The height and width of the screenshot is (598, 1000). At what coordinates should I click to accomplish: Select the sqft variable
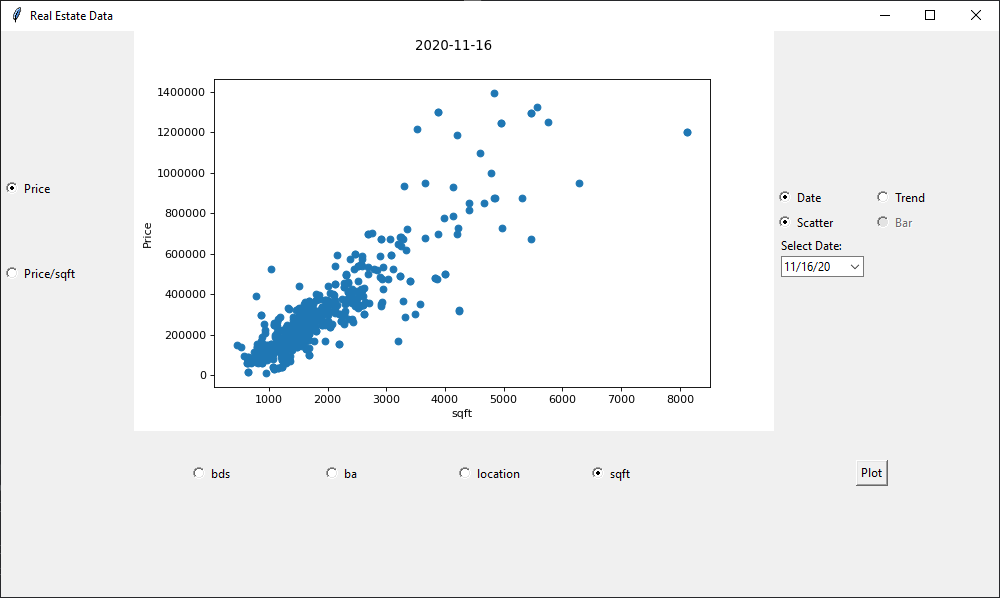pos(597,472)
